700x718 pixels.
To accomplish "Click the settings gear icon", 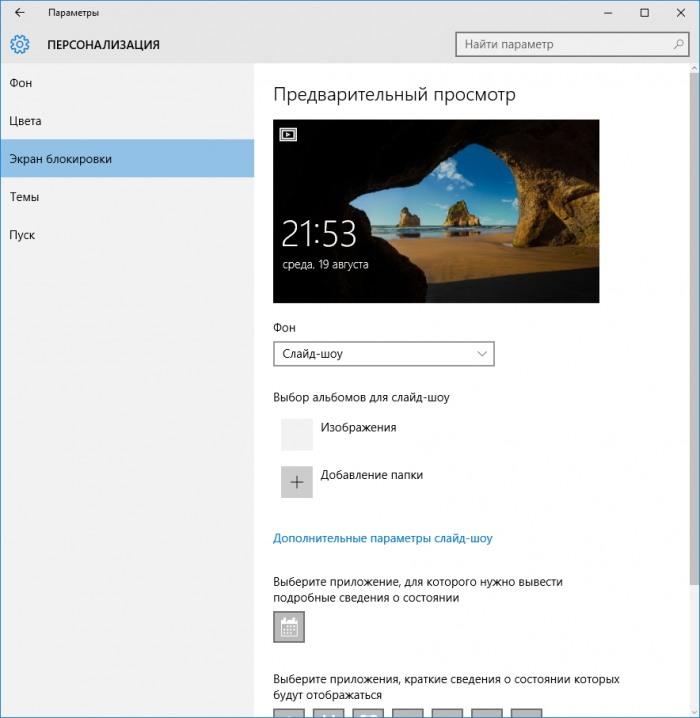I will [20, 44].
